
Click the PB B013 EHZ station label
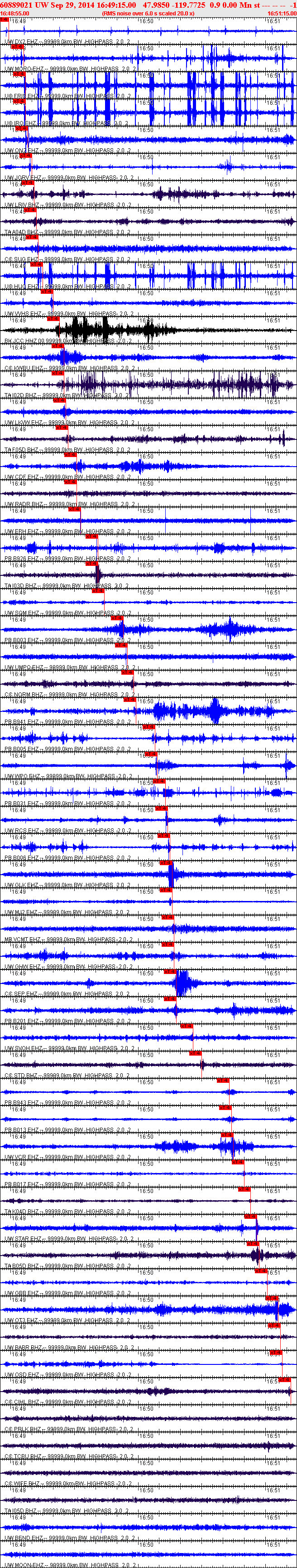coord(67,1130)
